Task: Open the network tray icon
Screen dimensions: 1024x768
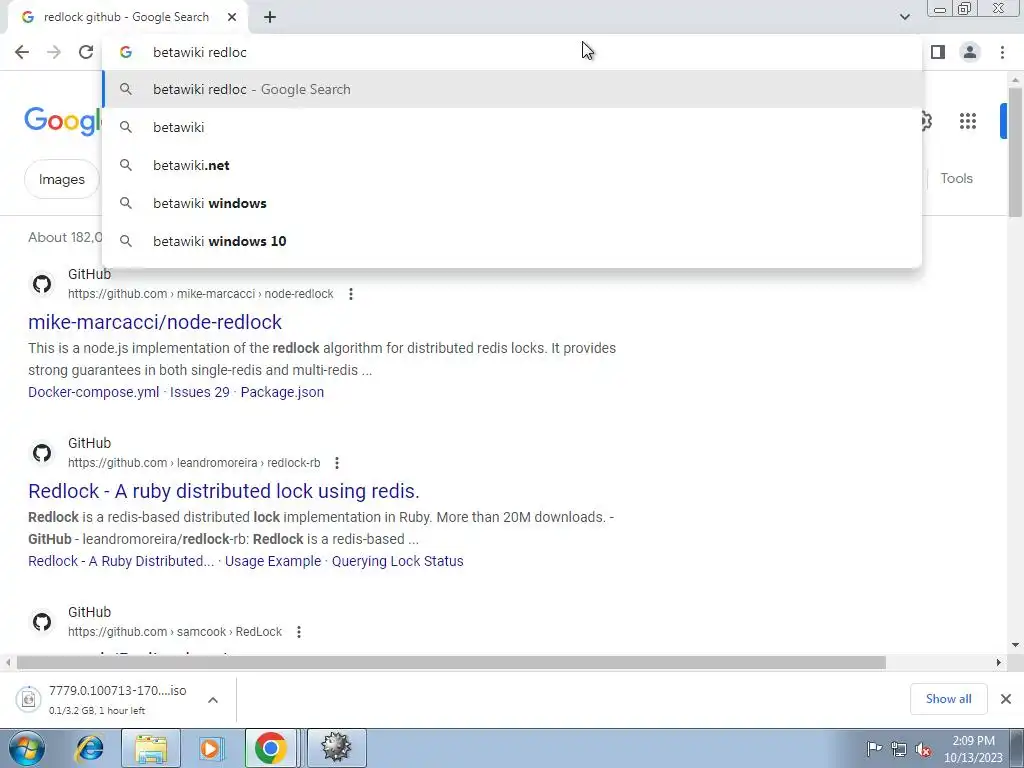Action: tap(899, 749)
